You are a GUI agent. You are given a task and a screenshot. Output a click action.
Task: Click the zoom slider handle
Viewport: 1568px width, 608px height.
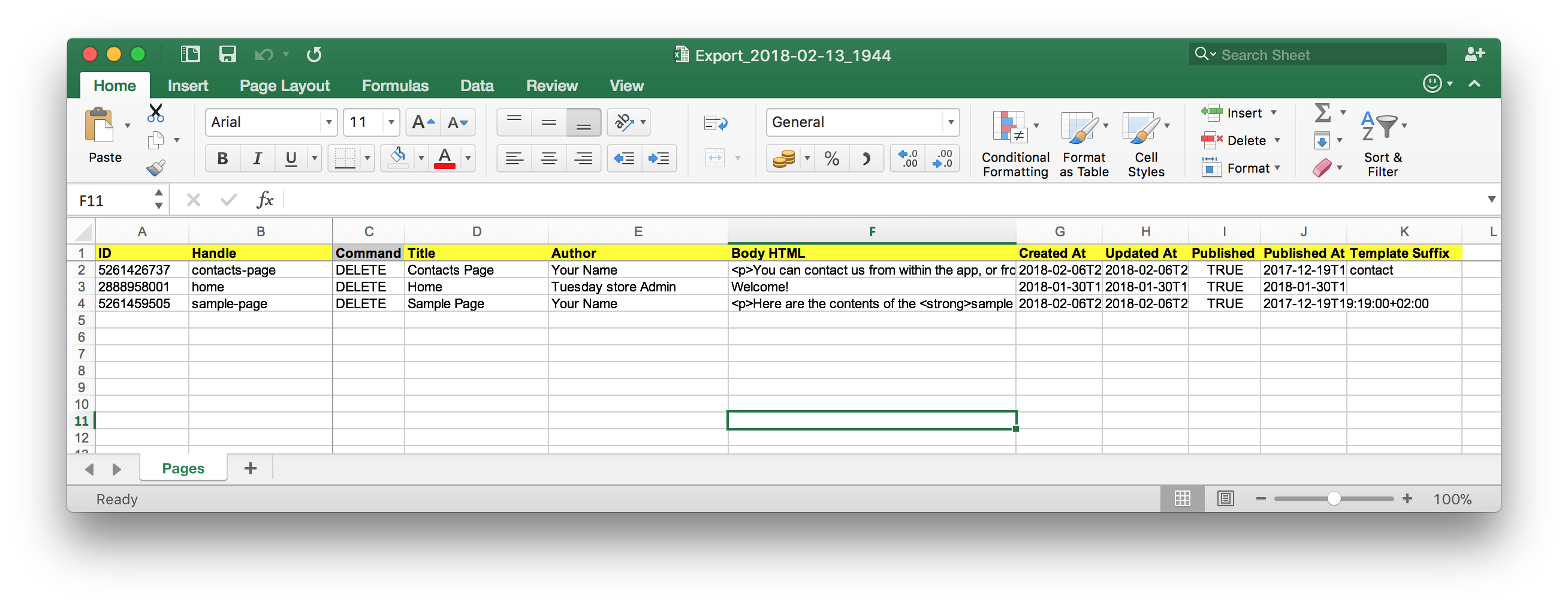click(x=1334, y=499)
